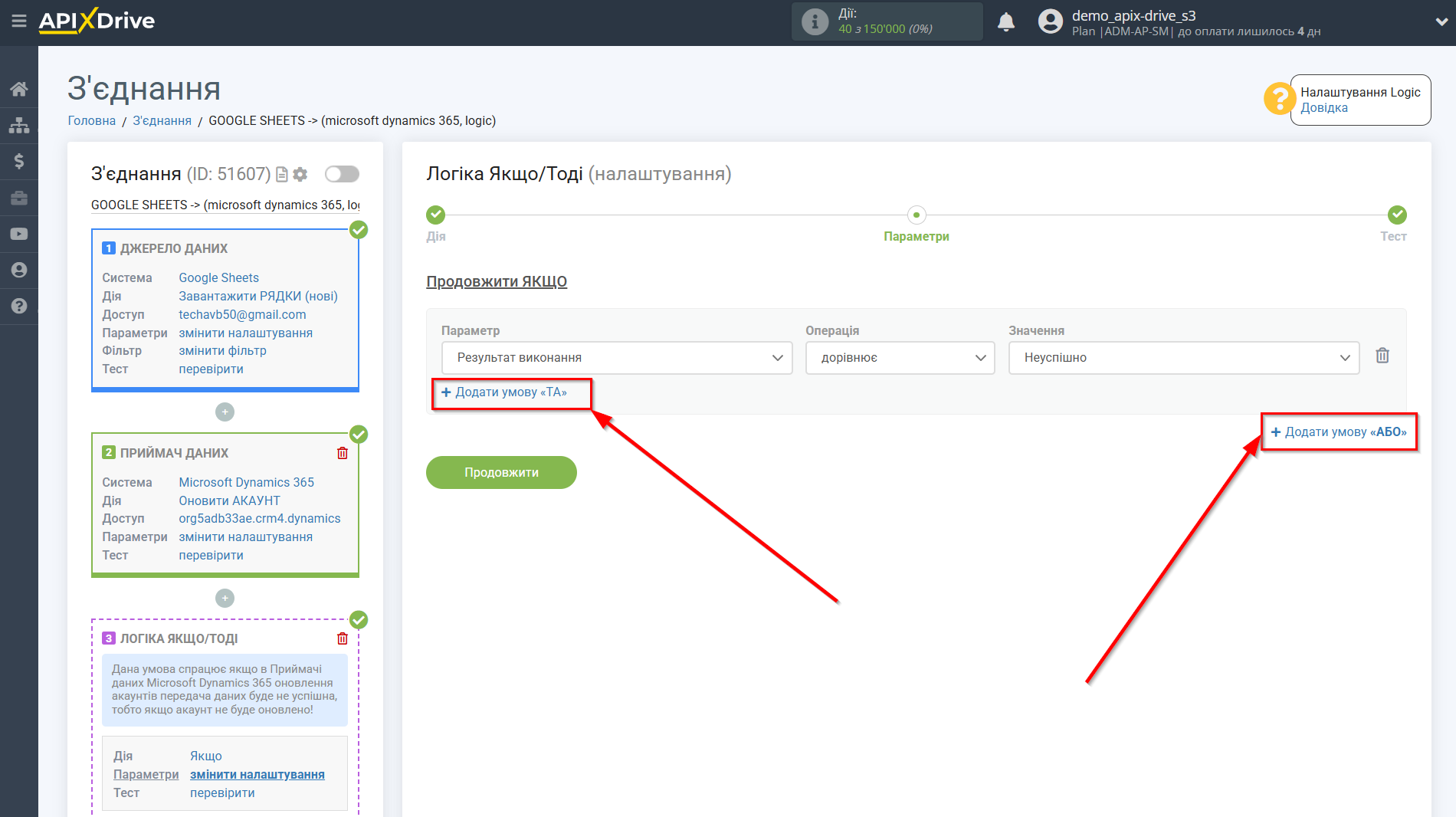The height and width of the screenshot is (817, 1456).
Task: Delete the Logic If/Then block
Action: coord(343,638)
